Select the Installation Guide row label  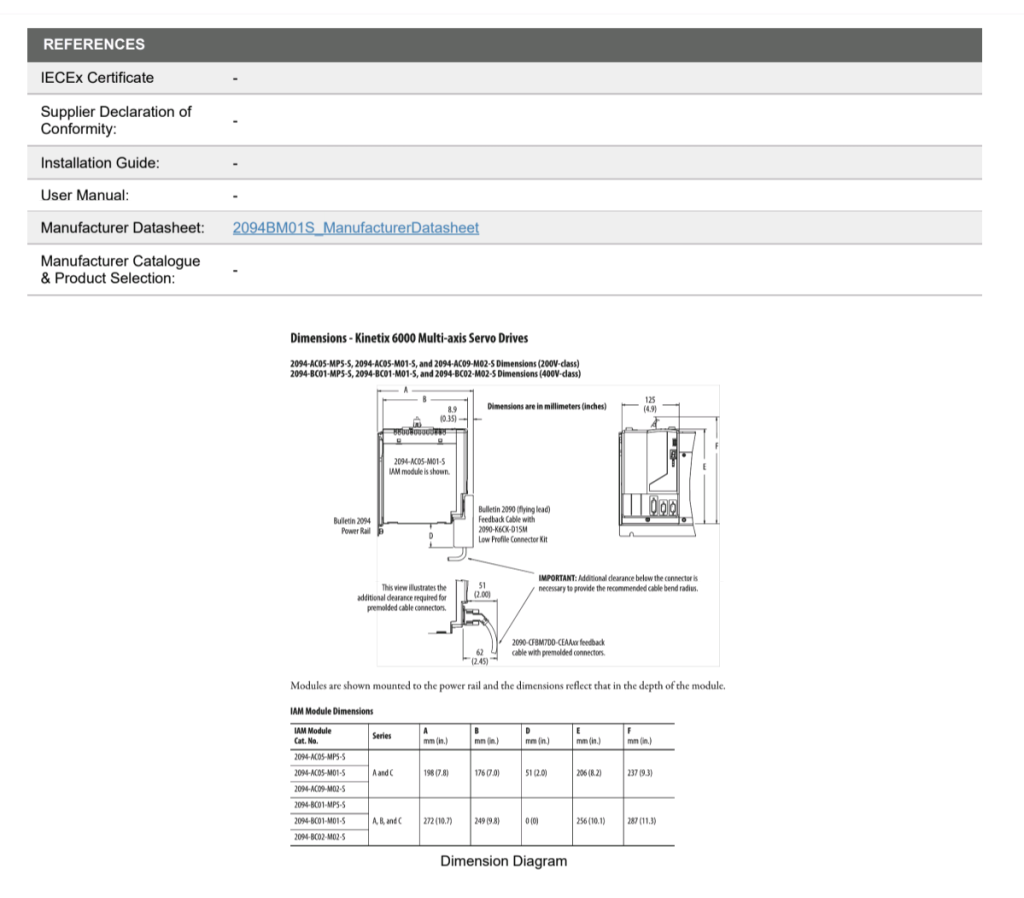[100, 163]
